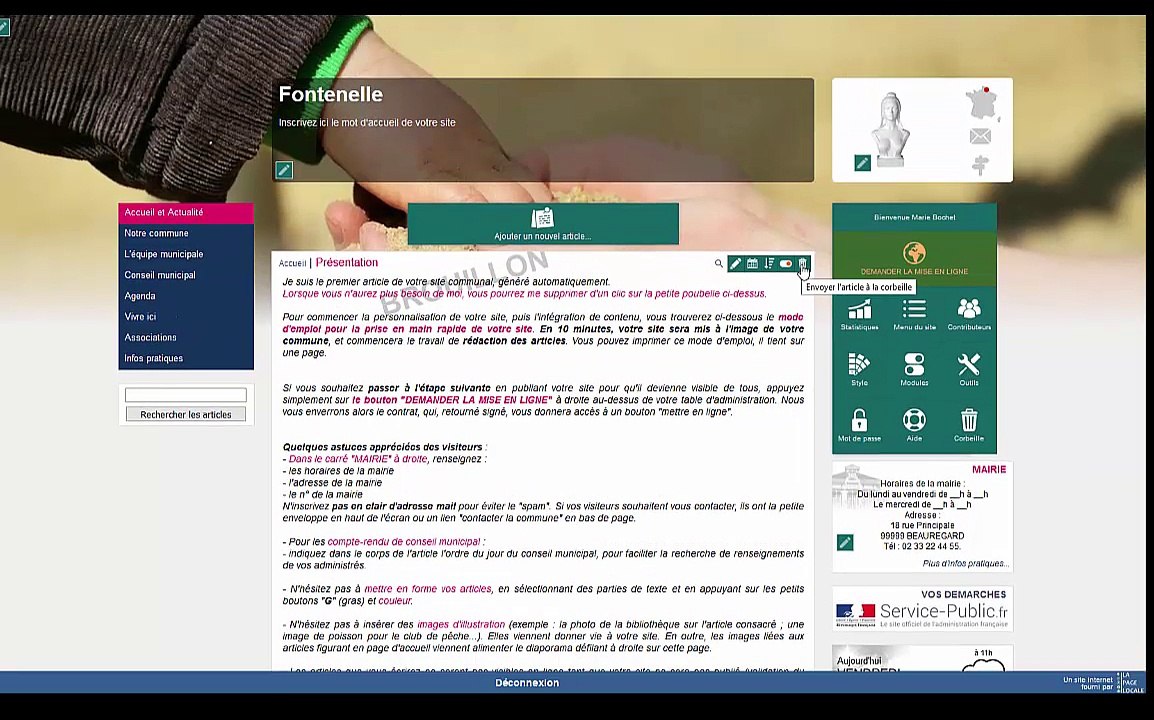1154x720 pixels.
Task: Open Contributeurs management
Action: click(x=969, y=314)
